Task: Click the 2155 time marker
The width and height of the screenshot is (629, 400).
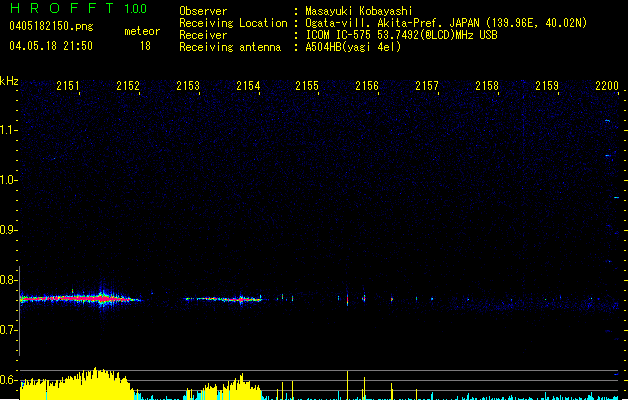Action: click(x=307, y=86)
